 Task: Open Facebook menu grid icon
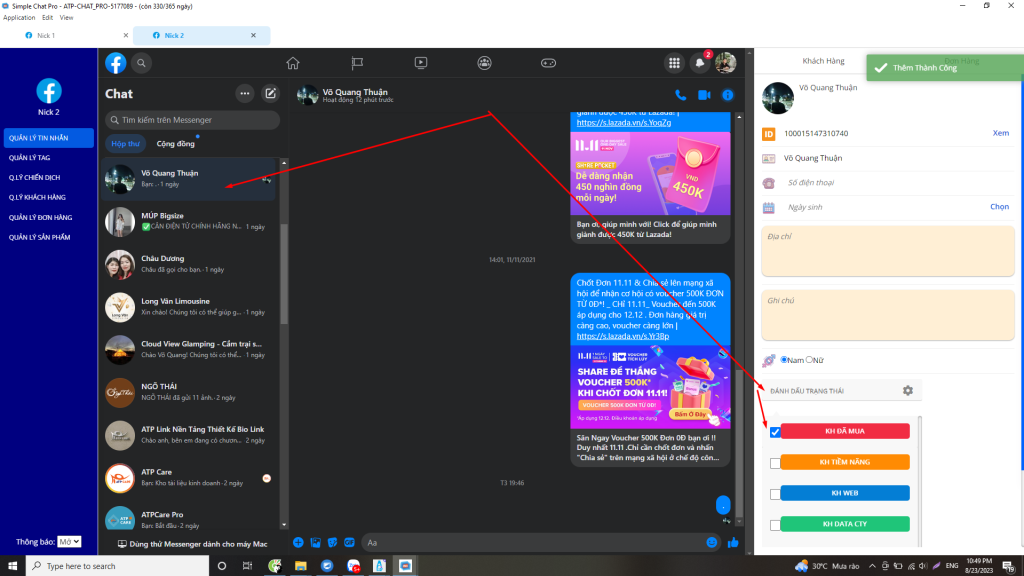click(x=674, y=63)
